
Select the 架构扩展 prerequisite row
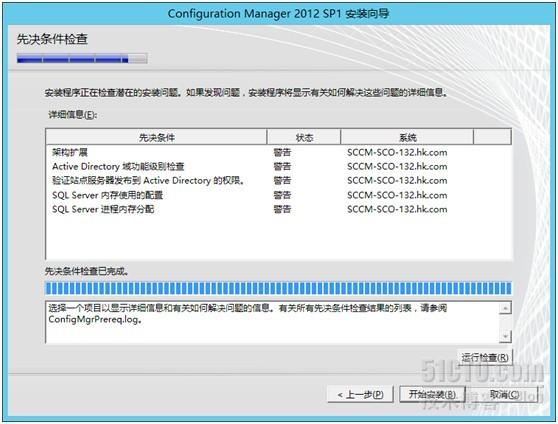pyautogui.click(x=279, y=152)
